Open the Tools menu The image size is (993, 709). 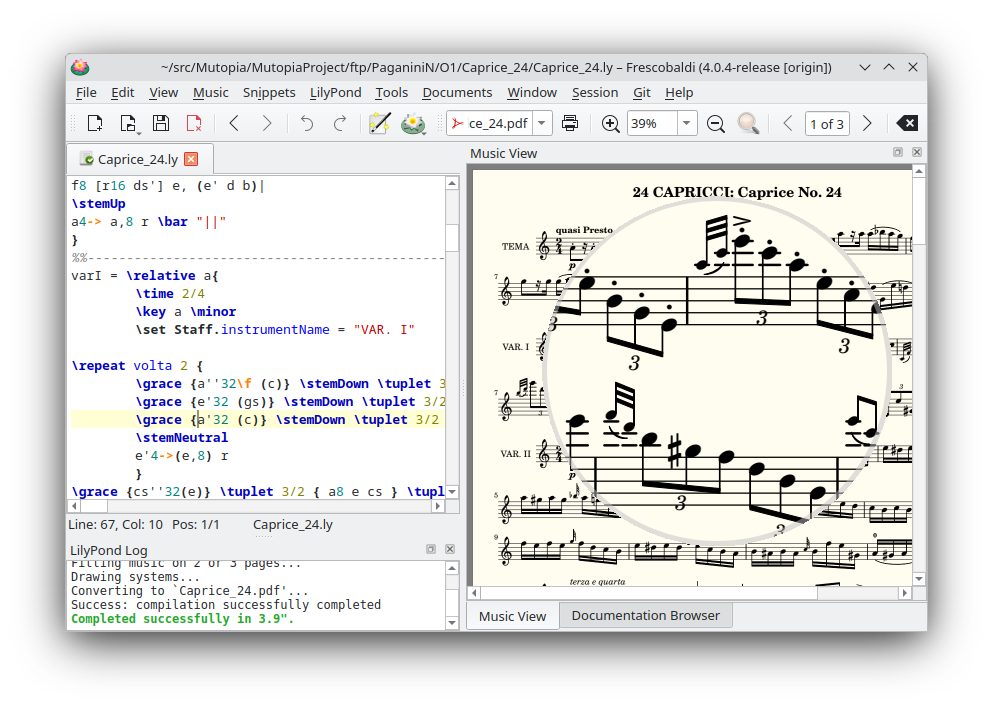(x=391, y=92)
